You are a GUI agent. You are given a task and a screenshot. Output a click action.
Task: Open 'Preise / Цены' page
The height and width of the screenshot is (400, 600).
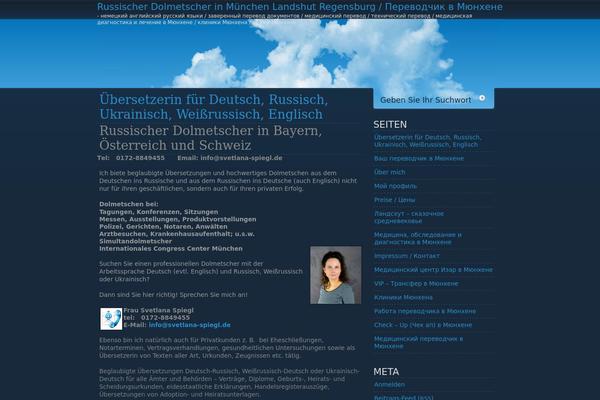coord(395,200)
